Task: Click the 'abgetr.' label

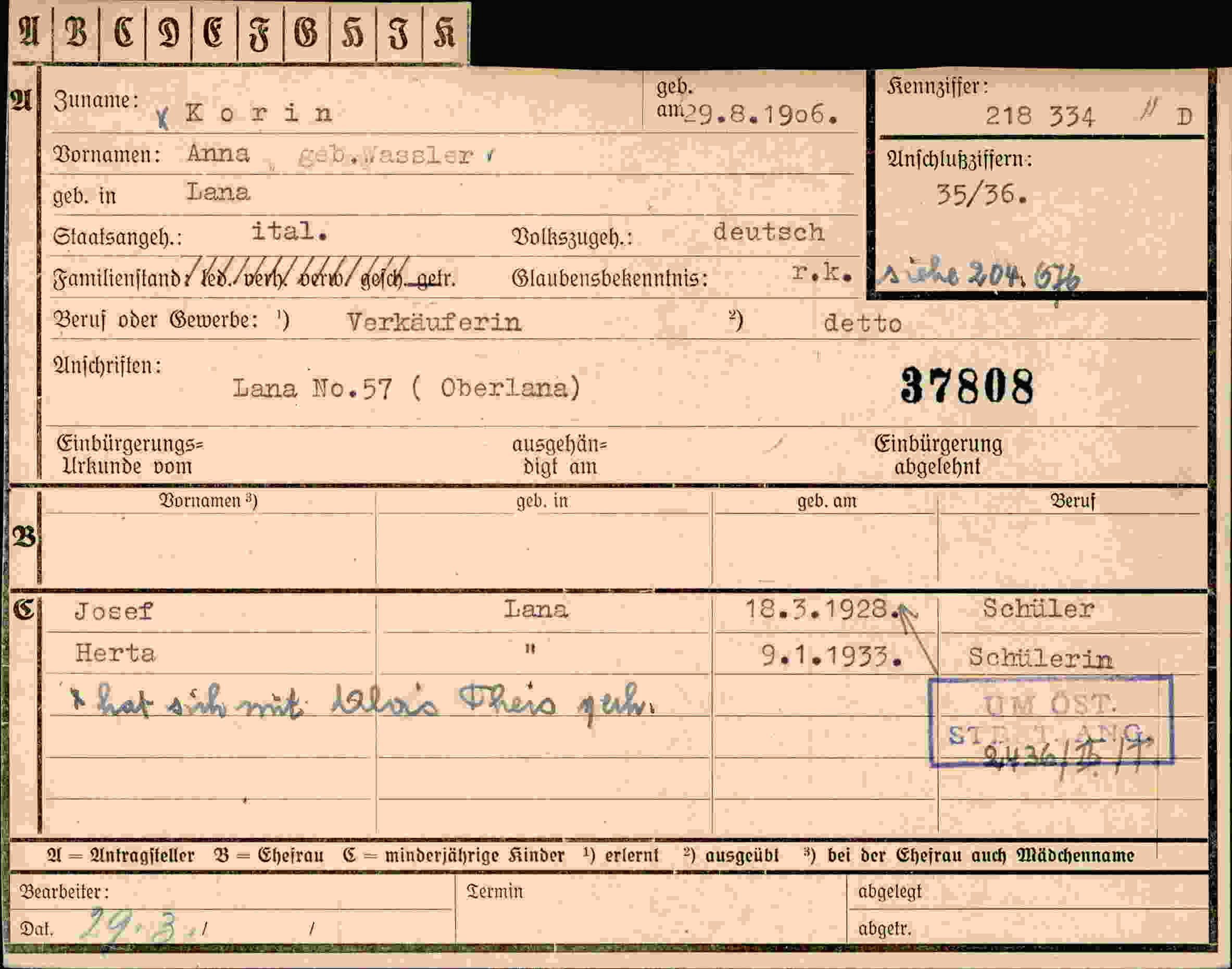Action: coord(885,929)
